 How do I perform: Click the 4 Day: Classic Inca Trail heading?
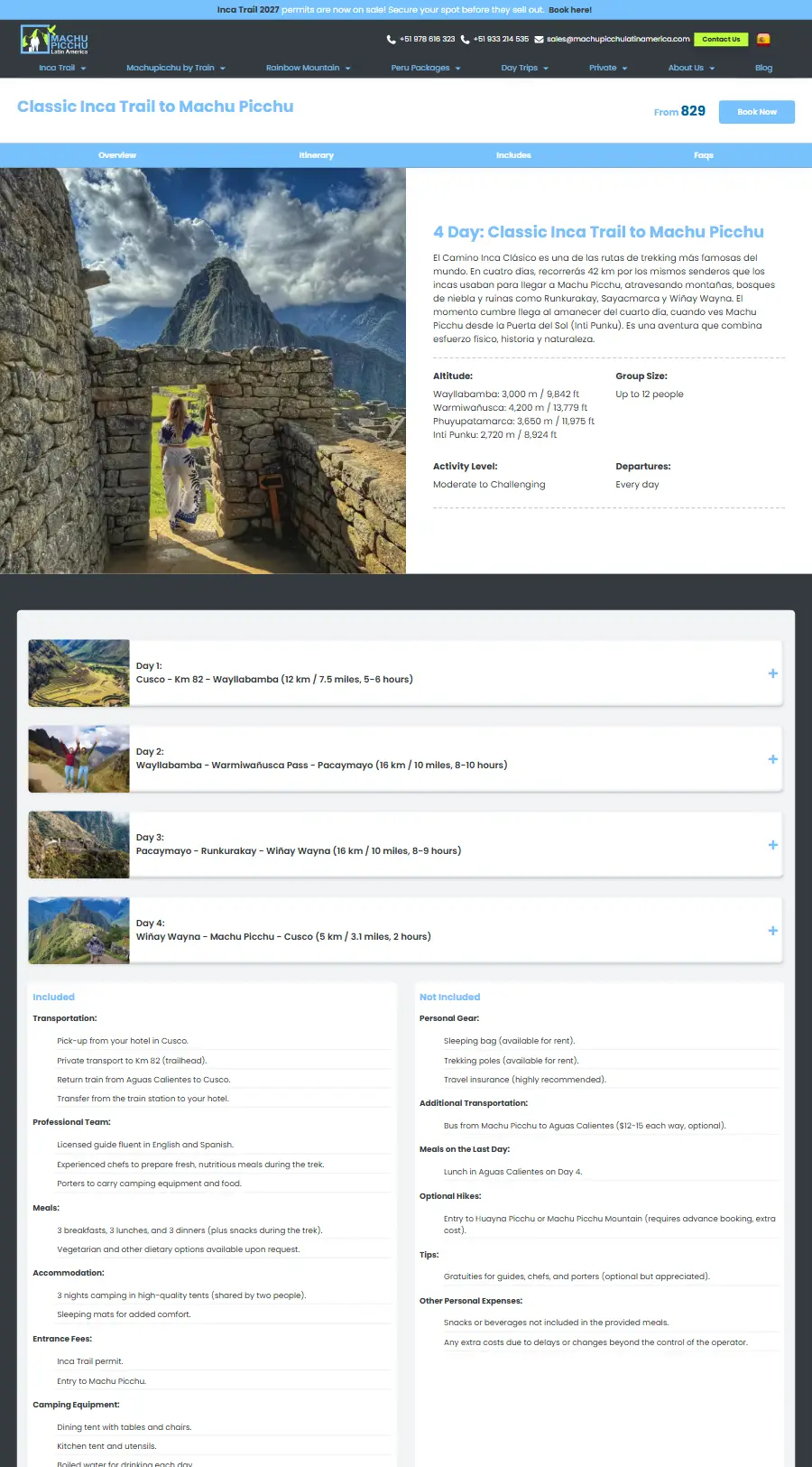pyautogui.click(x=598, y=232)
